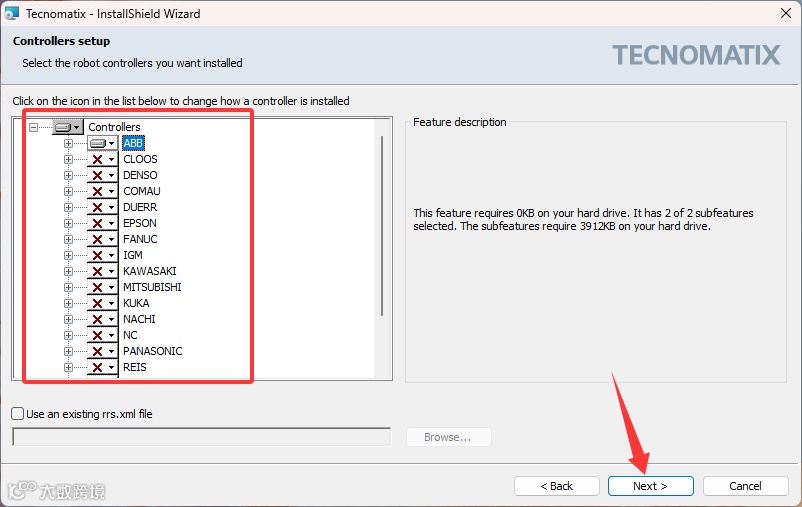Close the InstallShield Wizard window
This screenshot has height=507, width=802.
[x=786, y=13]
